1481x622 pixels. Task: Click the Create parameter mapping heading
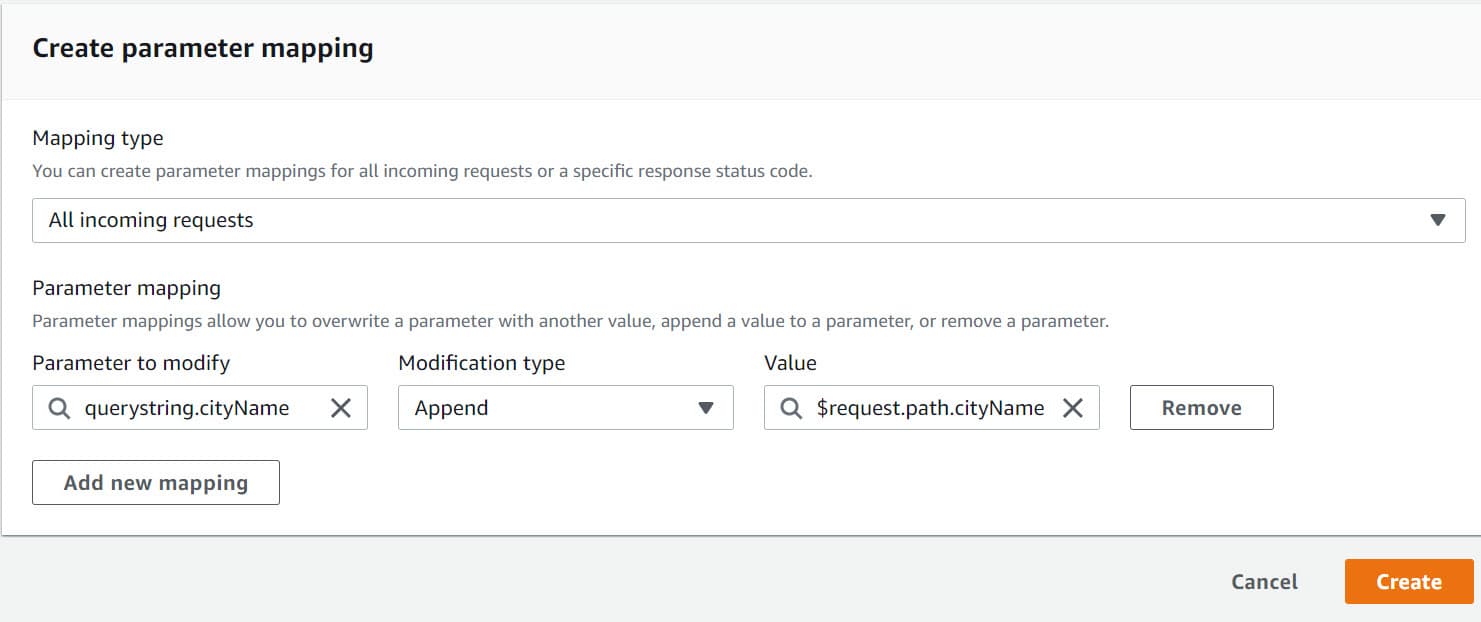[x=202, y=47]
